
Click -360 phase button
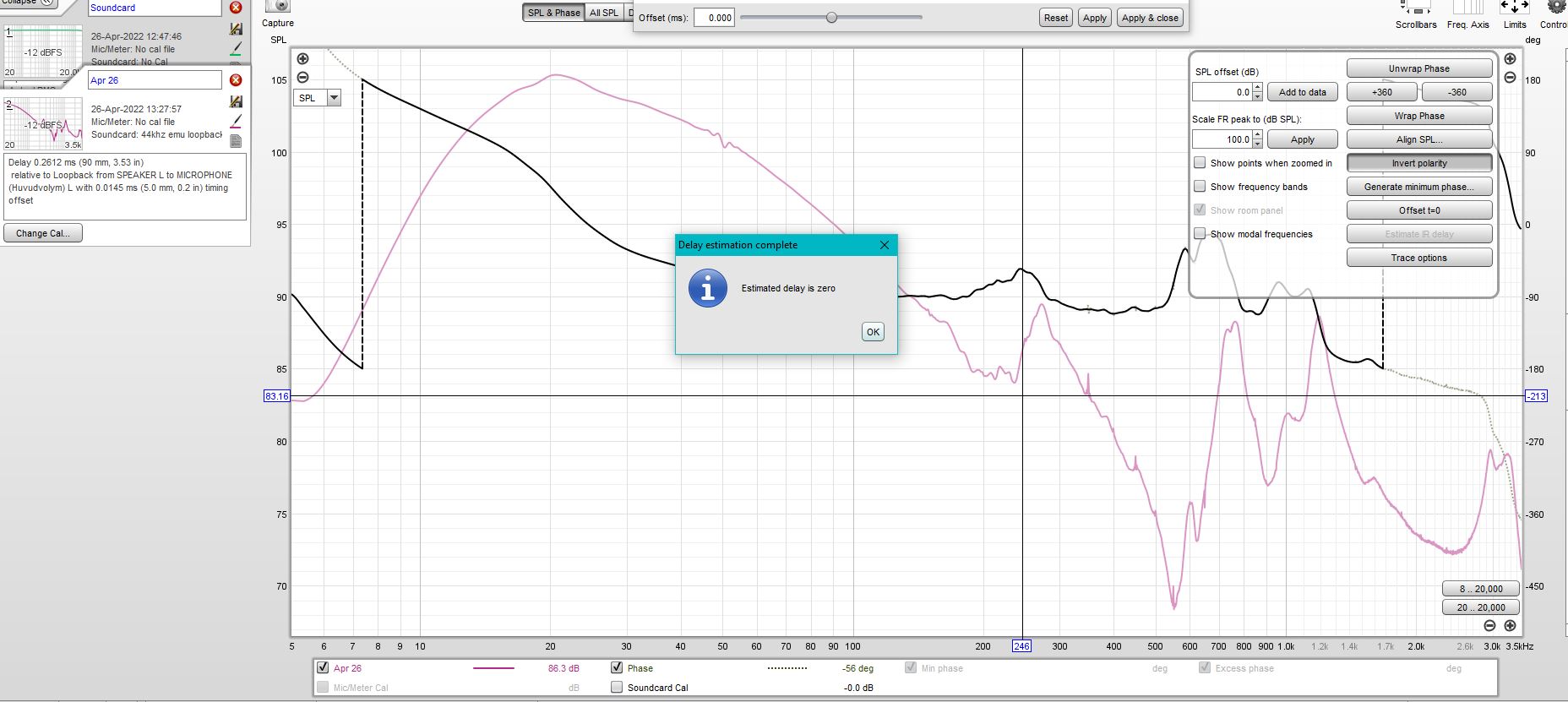tap(1457, 92)
